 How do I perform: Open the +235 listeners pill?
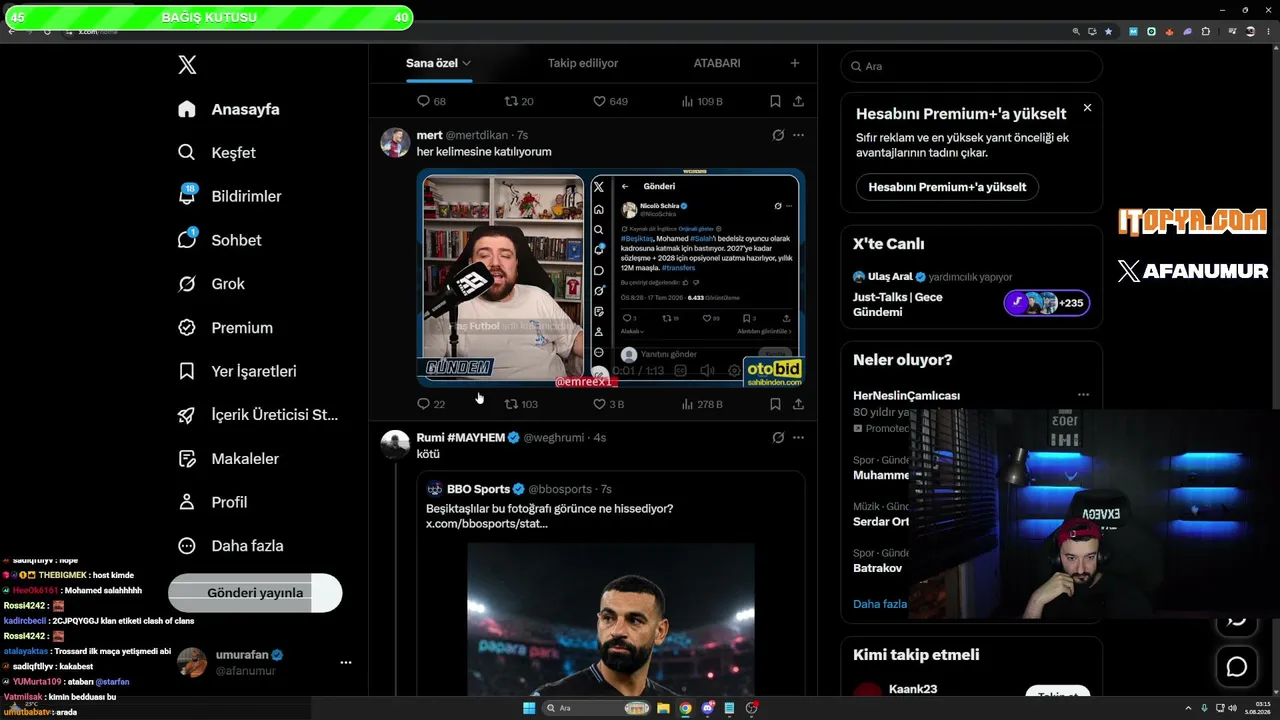[x=1047, y=303]
